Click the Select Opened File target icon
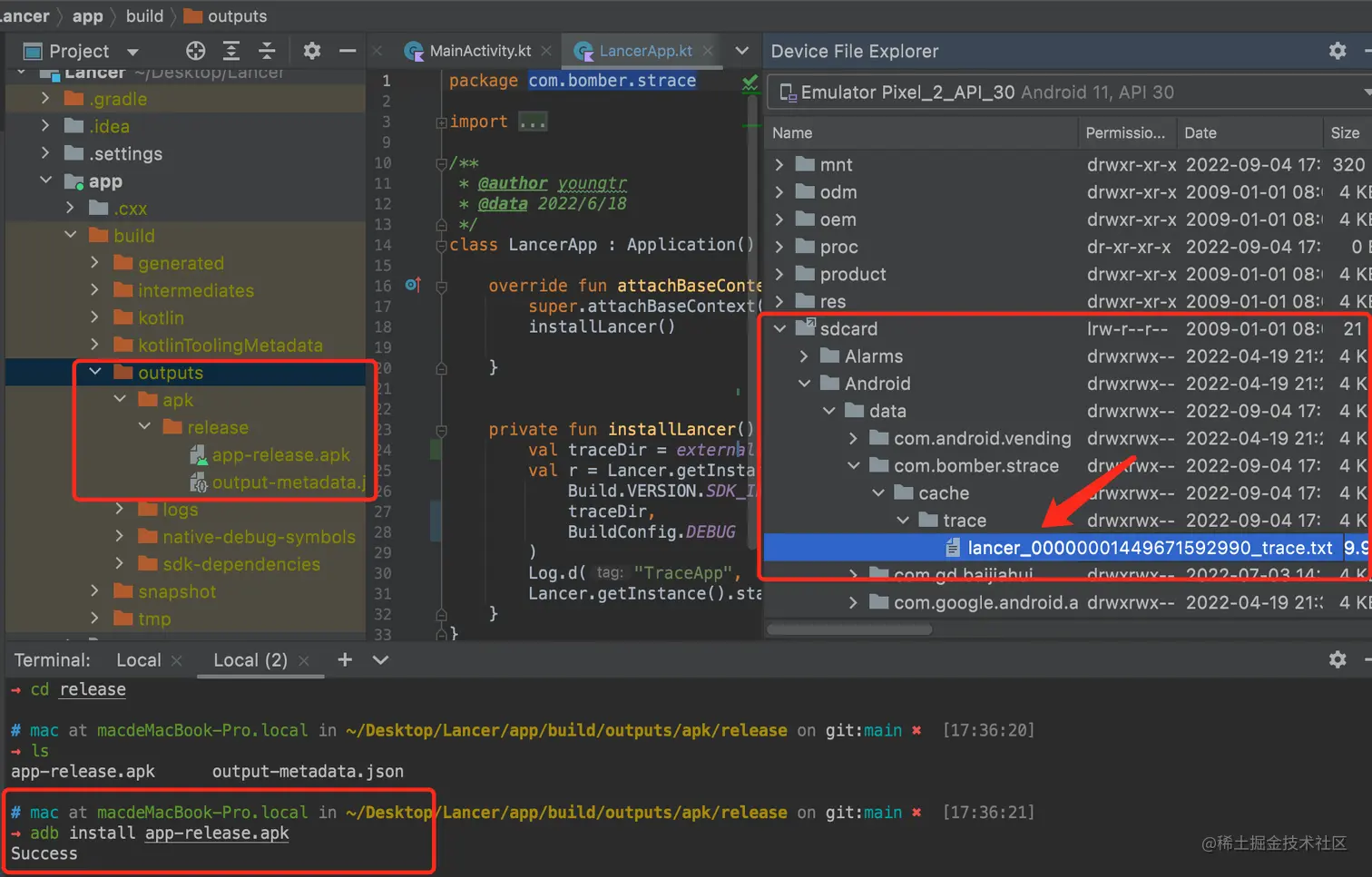 [x=195, y=51]
